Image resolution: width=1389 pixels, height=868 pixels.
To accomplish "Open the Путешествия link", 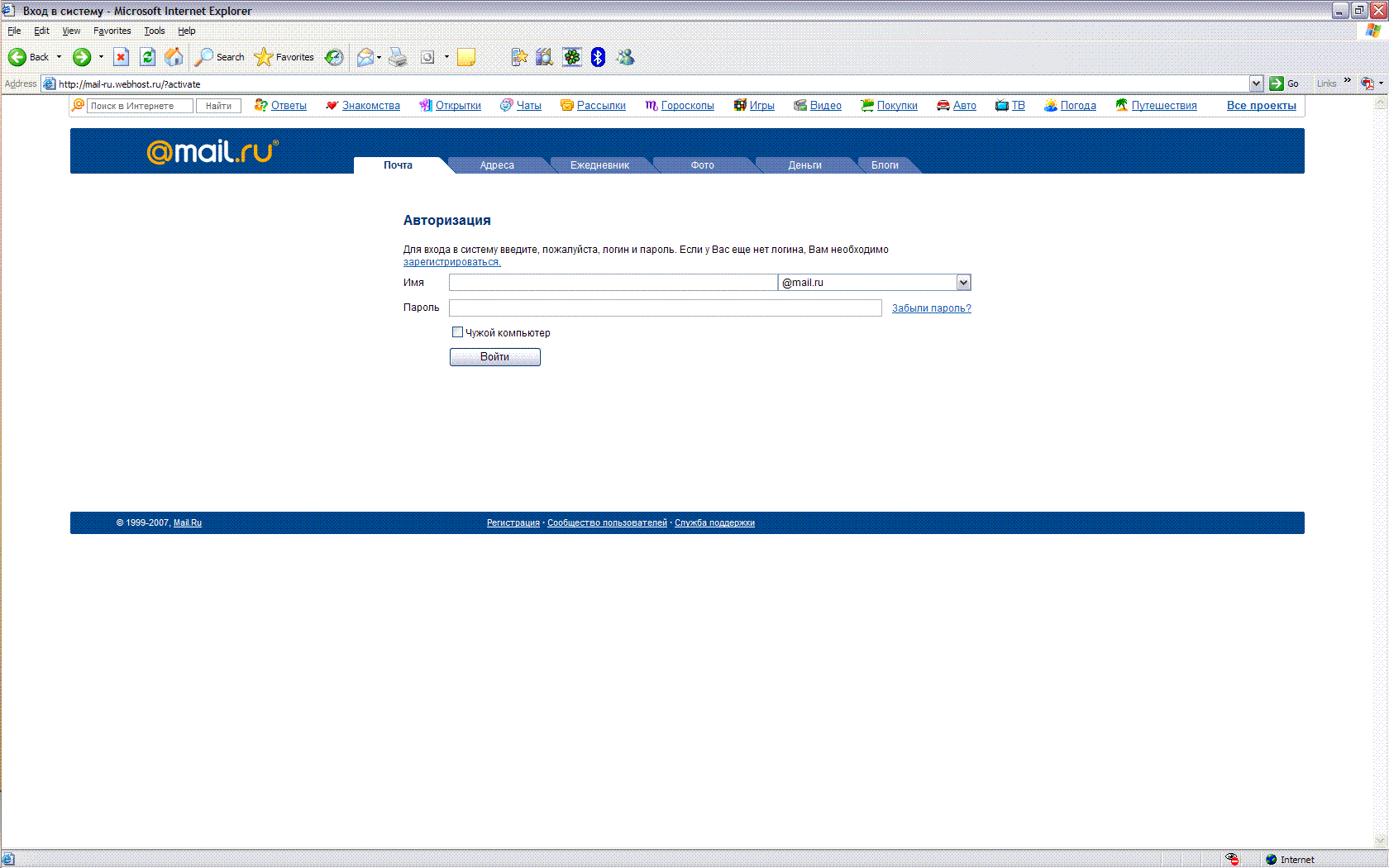I will click(1164, 106).
